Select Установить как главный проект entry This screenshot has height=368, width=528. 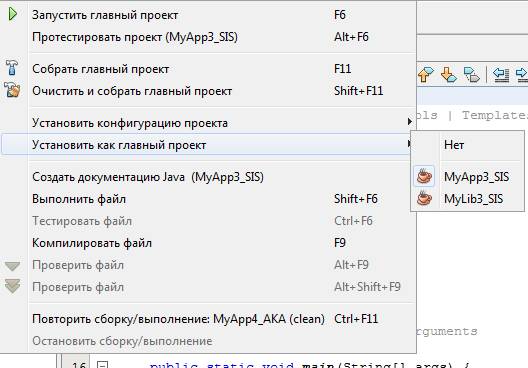tap(206, 145)
